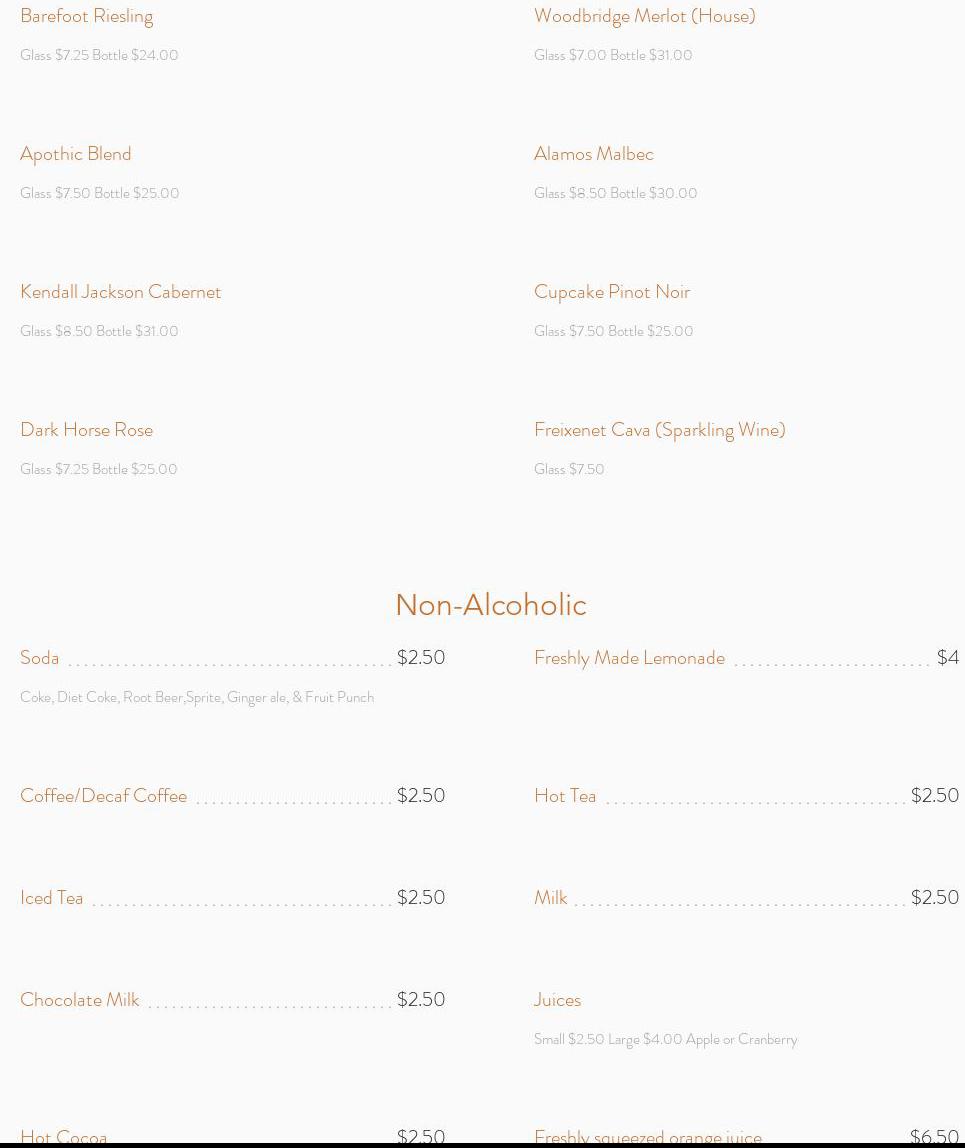Select the Milk menu item
Image resolution: width=965 pixels, height=1148 pixels.
(551, 898)
